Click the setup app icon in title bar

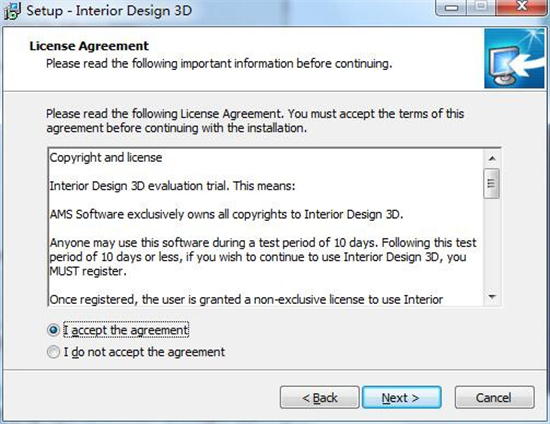tap(12, 10)
